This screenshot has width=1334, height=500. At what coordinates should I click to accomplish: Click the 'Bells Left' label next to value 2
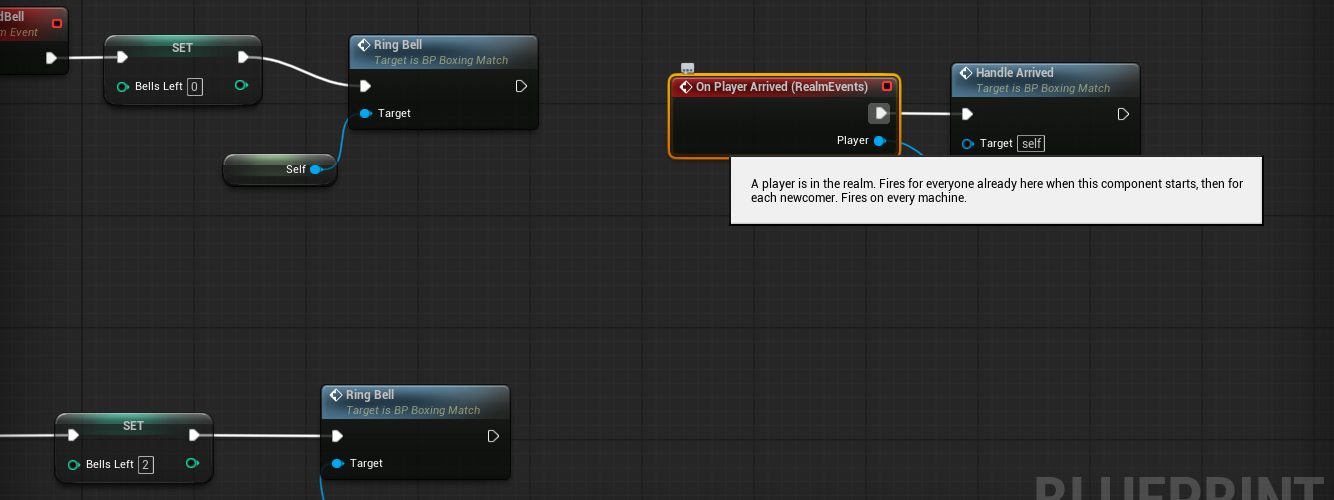(110, 465)
